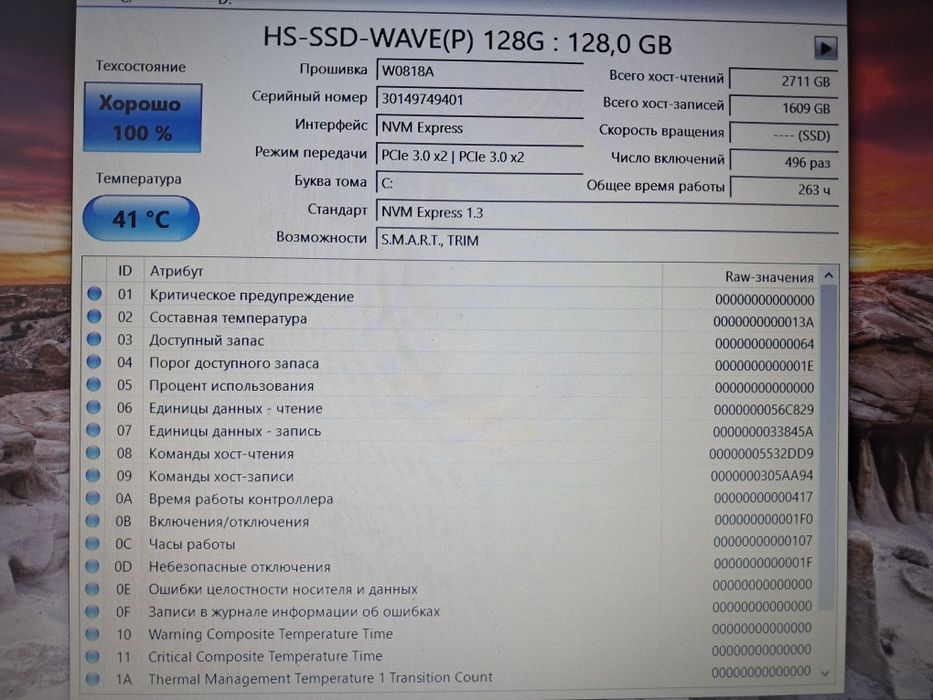The image size is (933, 700).
Task: Select raw value 000000000013A
Action: (x=763, y=322)
